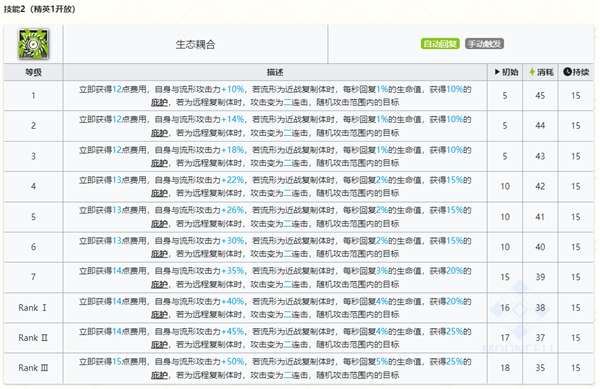
Task: Click the 描述 column header
Action: (x=275, y=72)
